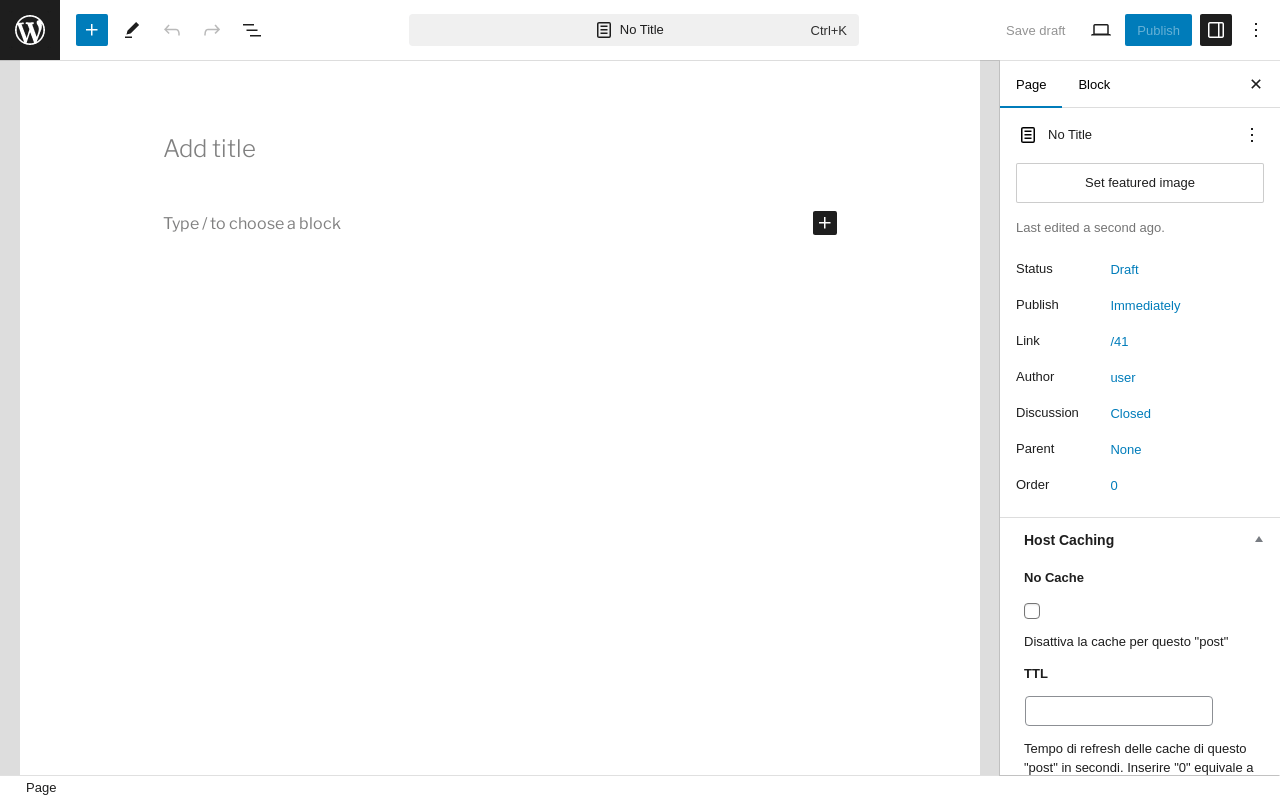Click Save draft
Image resolution: width=1280 pixels, height=800 pixels.
[1036, 30]
